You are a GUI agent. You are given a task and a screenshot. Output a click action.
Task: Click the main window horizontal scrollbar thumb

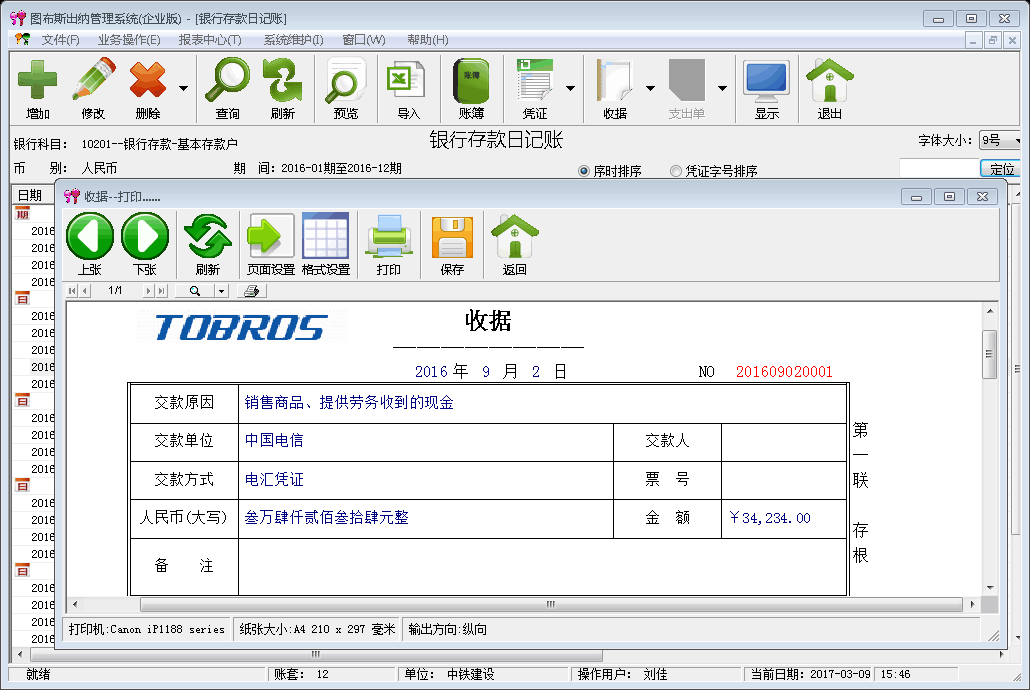[316, 655]
